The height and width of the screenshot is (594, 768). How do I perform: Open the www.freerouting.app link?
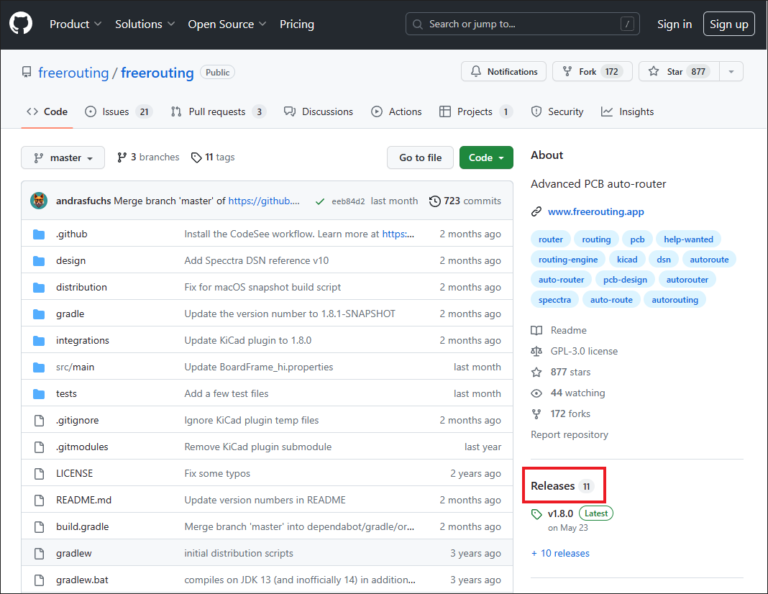pyautogui.click(x=595, y=212)
